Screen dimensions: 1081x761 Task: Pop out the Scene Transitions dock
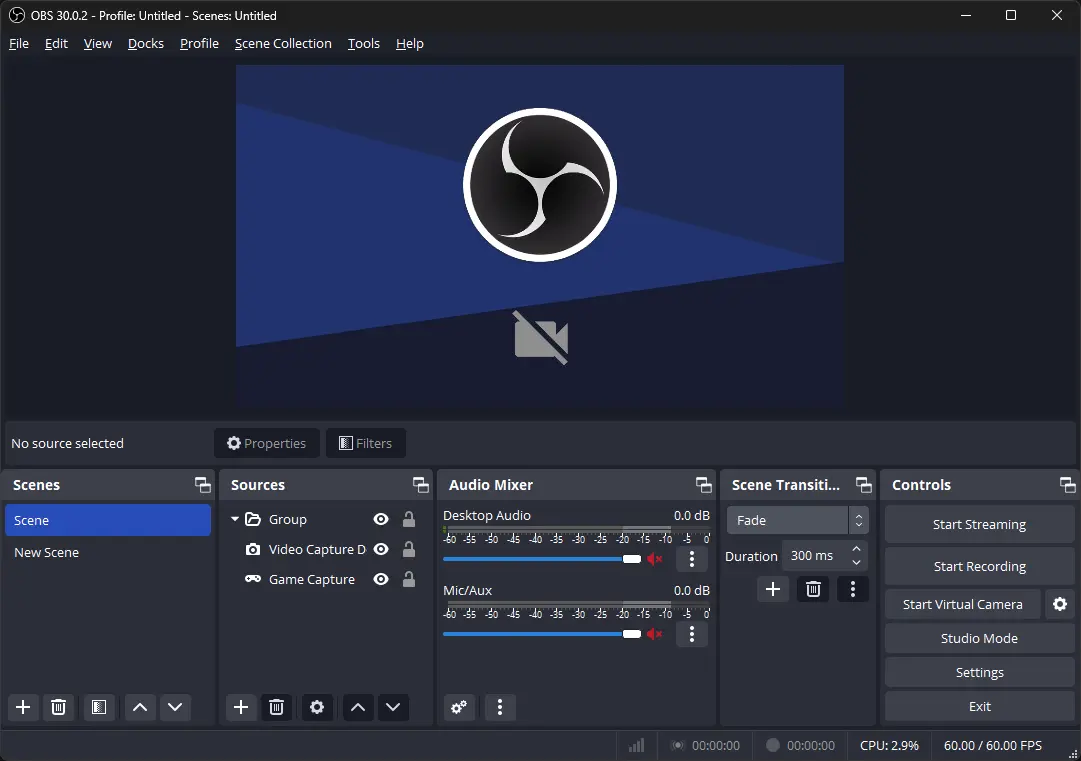click(x=864, y=485)
